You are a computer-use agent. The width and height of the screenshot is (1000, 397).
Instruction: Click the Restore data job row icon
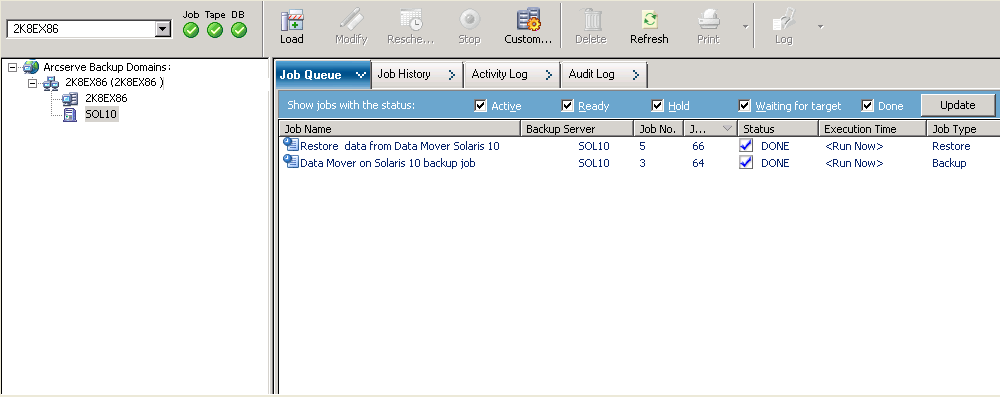(291, 146)
